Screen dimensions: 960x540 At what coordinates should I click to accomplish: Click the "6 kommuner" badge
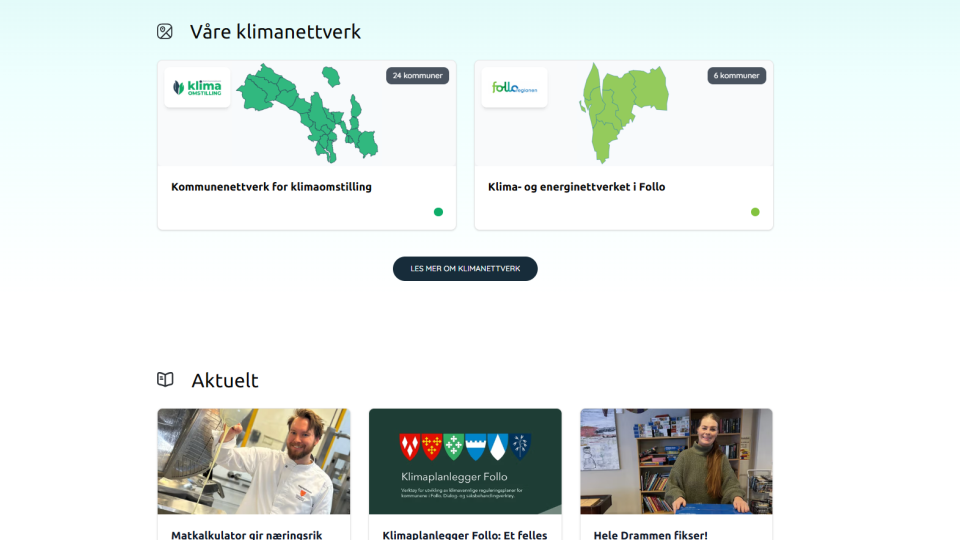click(x=737, y=76)
